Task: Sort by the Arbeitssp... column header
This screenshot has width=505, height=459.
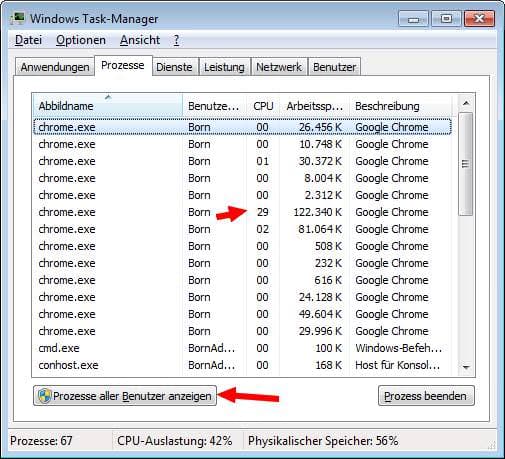Action: point(314,106)
